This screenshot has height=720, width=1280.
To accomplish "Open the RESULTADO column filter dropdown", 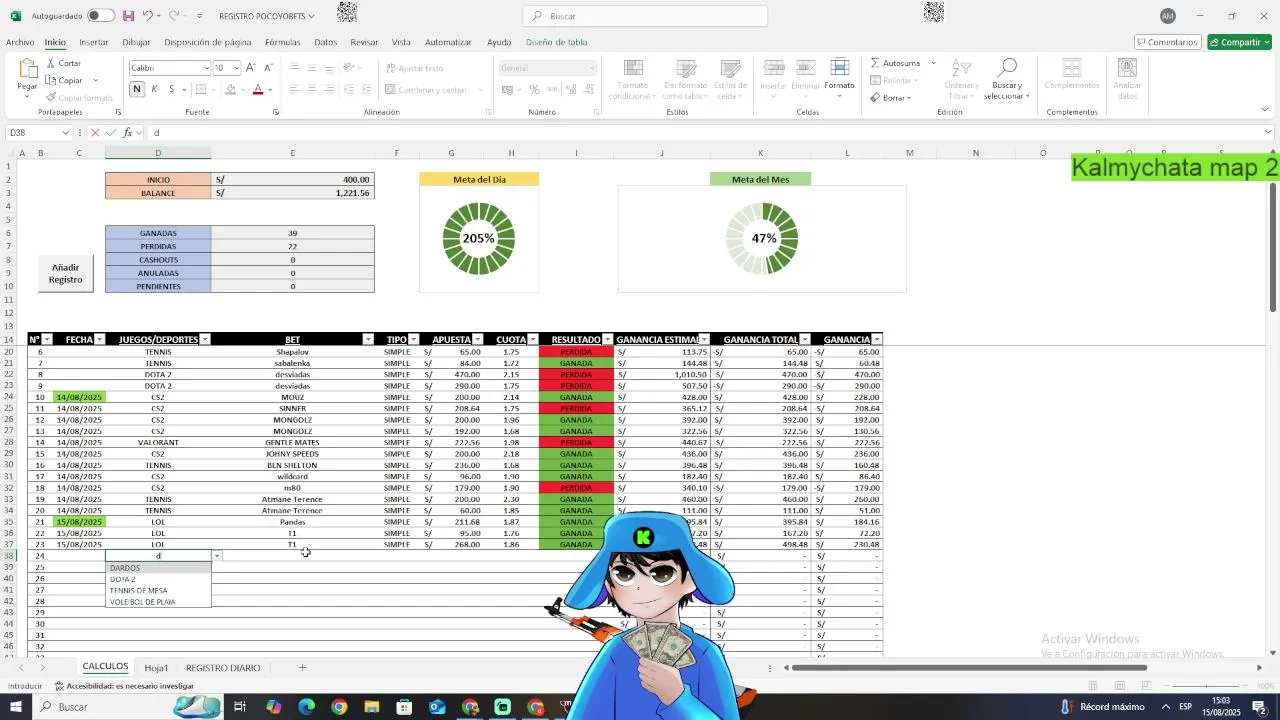I will (607, 340).
